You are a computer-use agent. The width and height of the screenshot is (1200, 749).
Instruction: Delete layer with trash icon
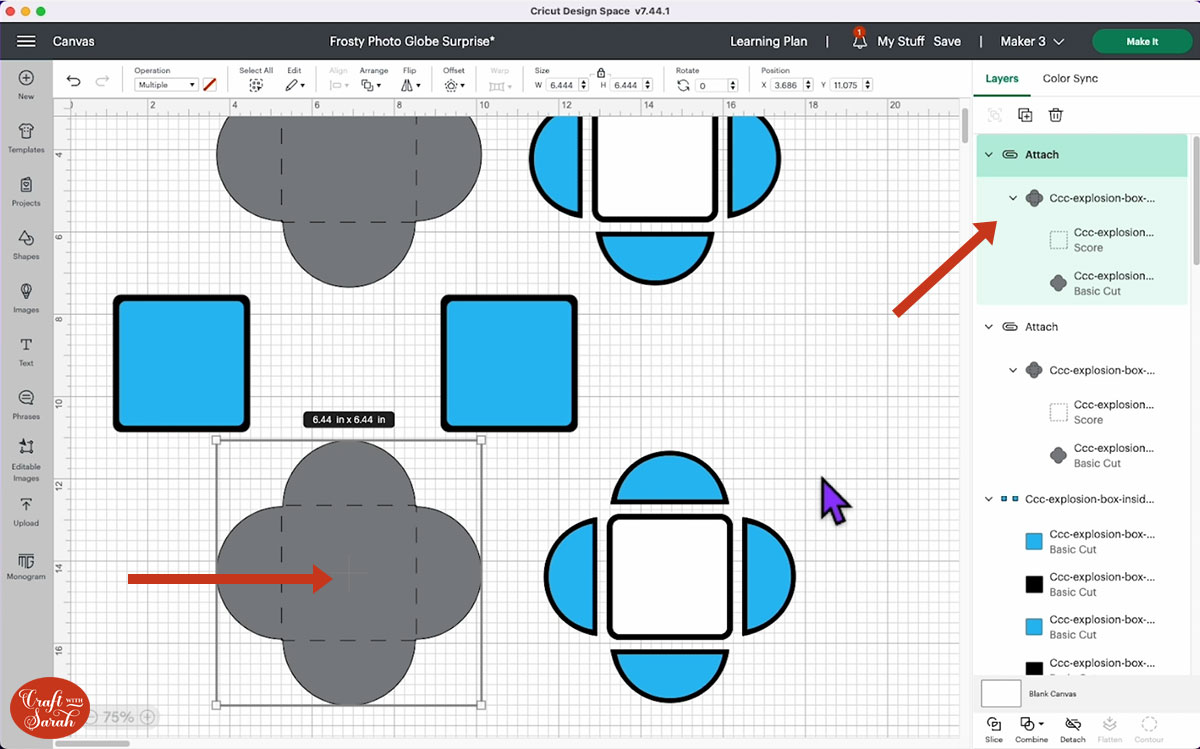click(1055, 115)
